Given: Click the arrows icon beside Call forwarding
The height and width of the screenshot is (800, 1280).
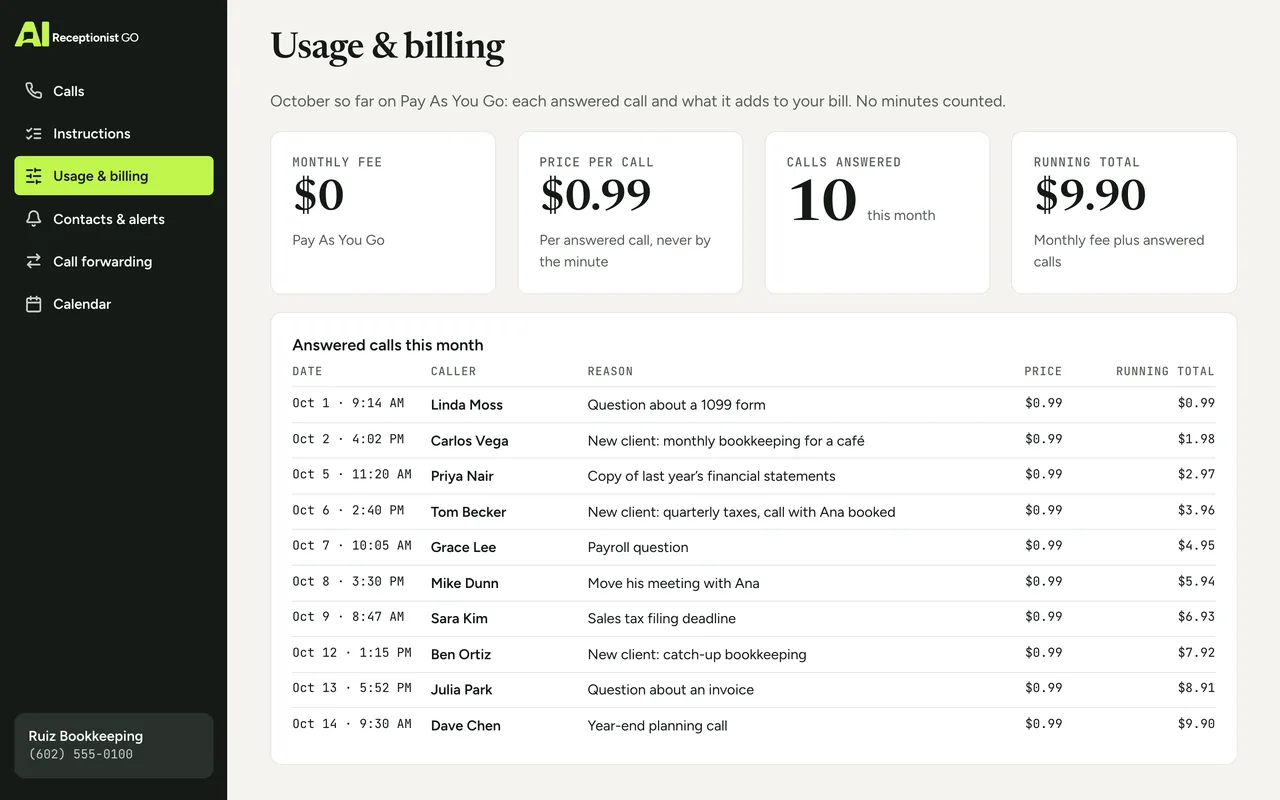Looking at the screenshot, I should point(34,262).
